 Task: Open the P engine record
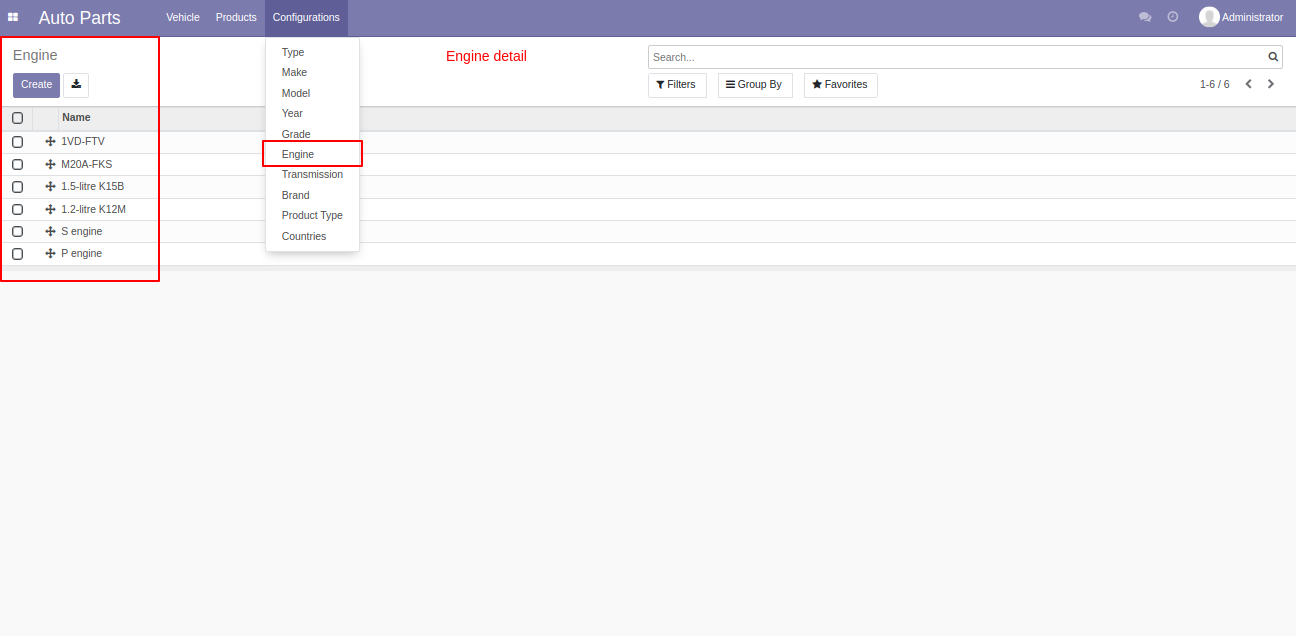click(82, 254)
